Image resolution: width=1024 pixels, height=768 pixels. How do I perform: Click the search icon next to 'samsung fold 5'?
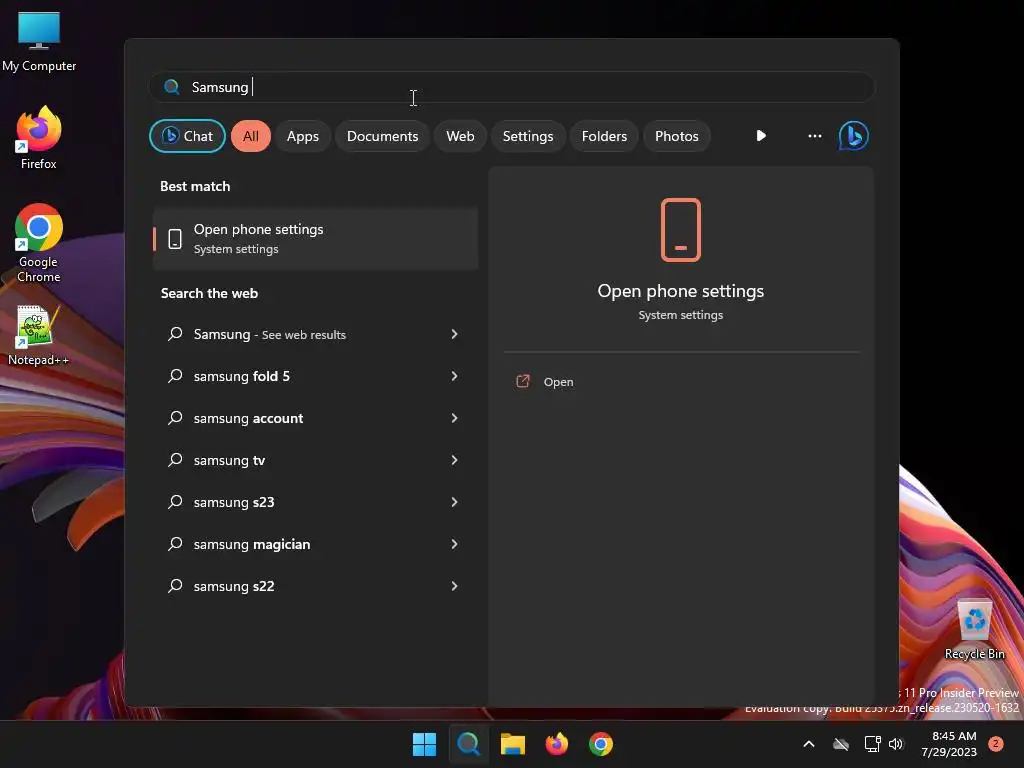pyautogui.click(x=175, y=376)
